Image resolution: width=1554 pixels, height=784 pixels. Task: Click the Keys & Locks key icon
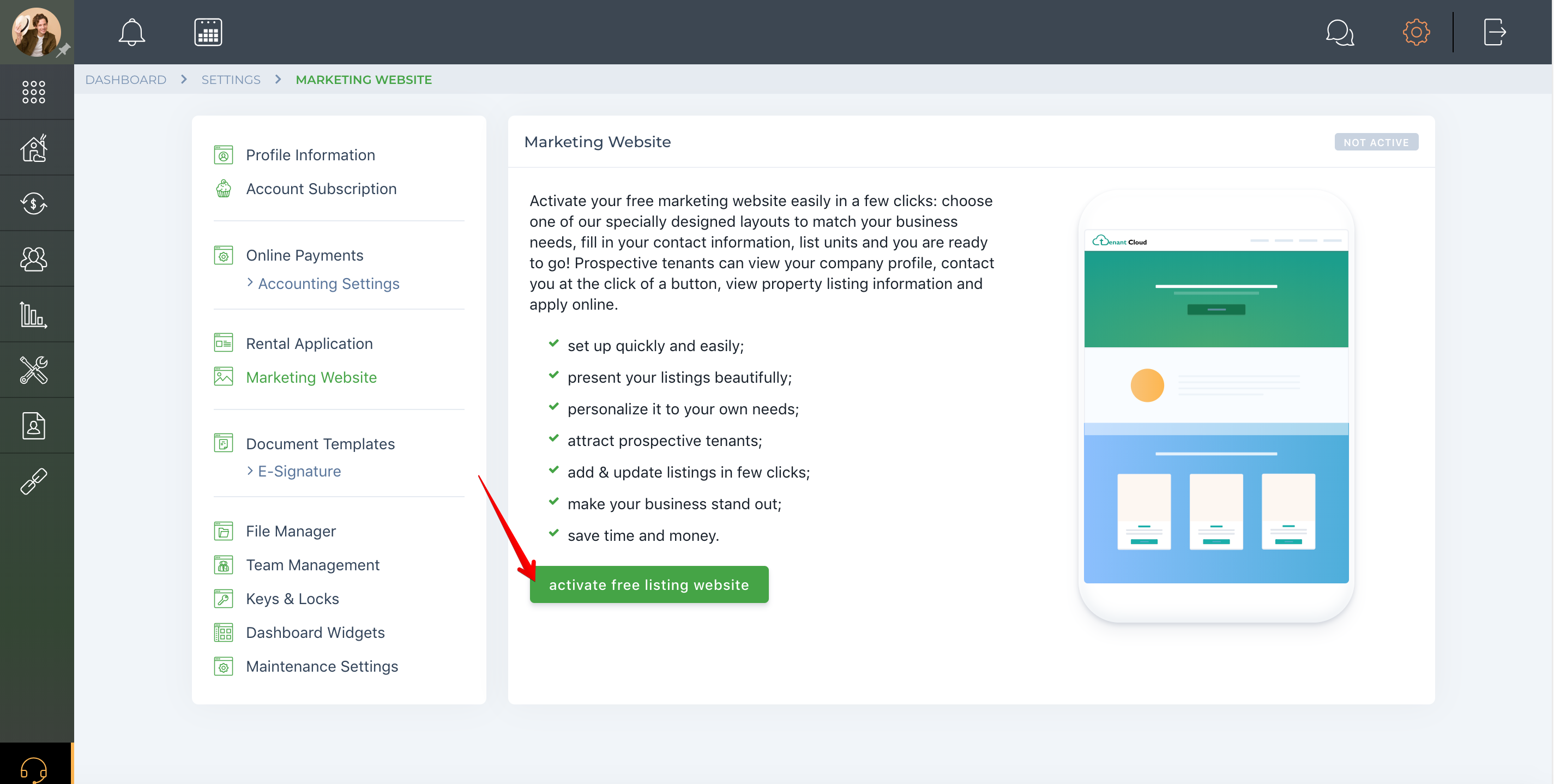(x=223, y=599)
